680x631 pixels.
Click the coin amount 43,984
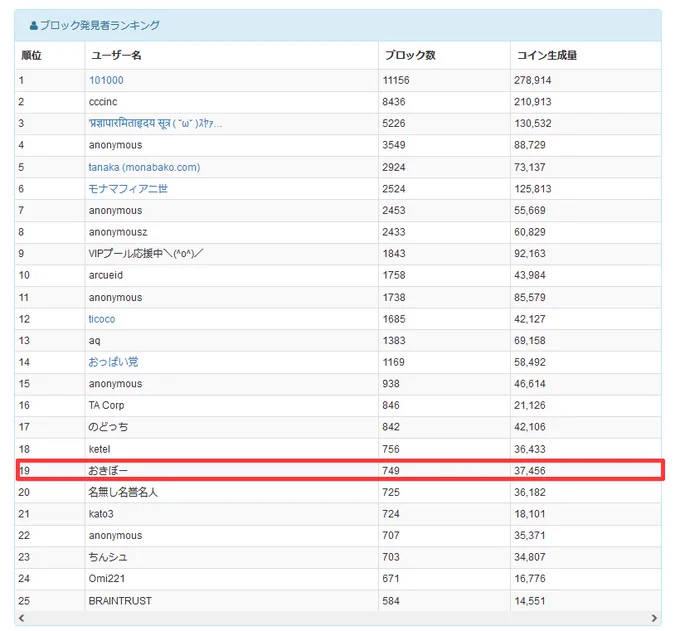click(530, 275)
